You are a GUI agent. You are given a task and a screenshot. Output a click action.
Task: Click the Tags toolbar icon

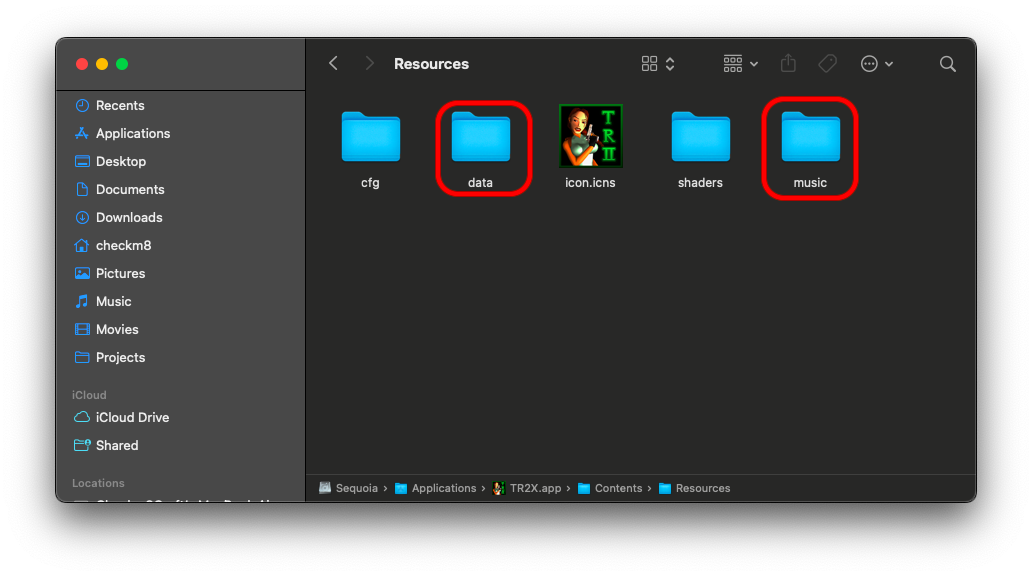827,64
